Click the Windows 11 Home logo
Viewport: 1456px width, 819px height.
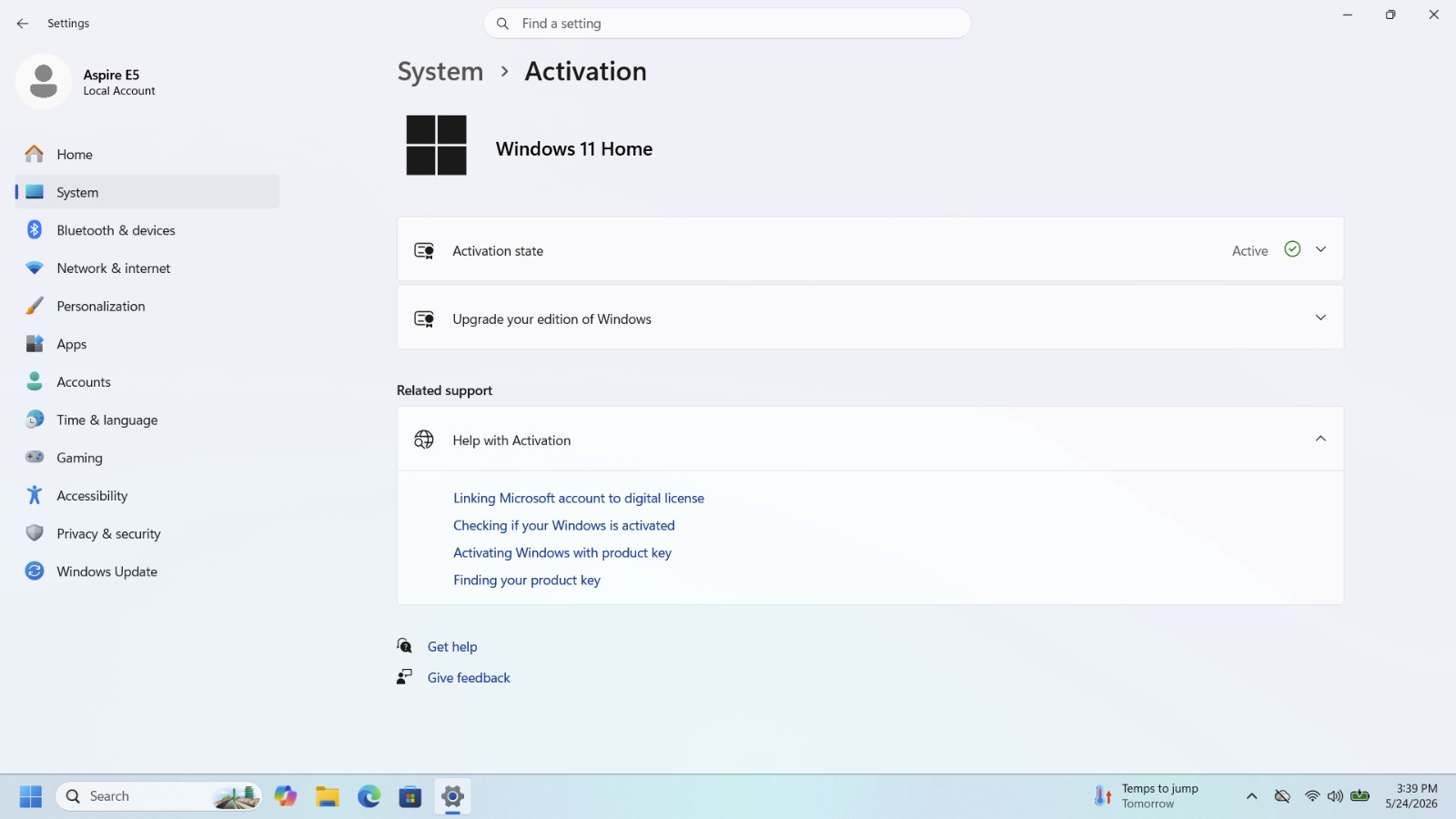436,146
